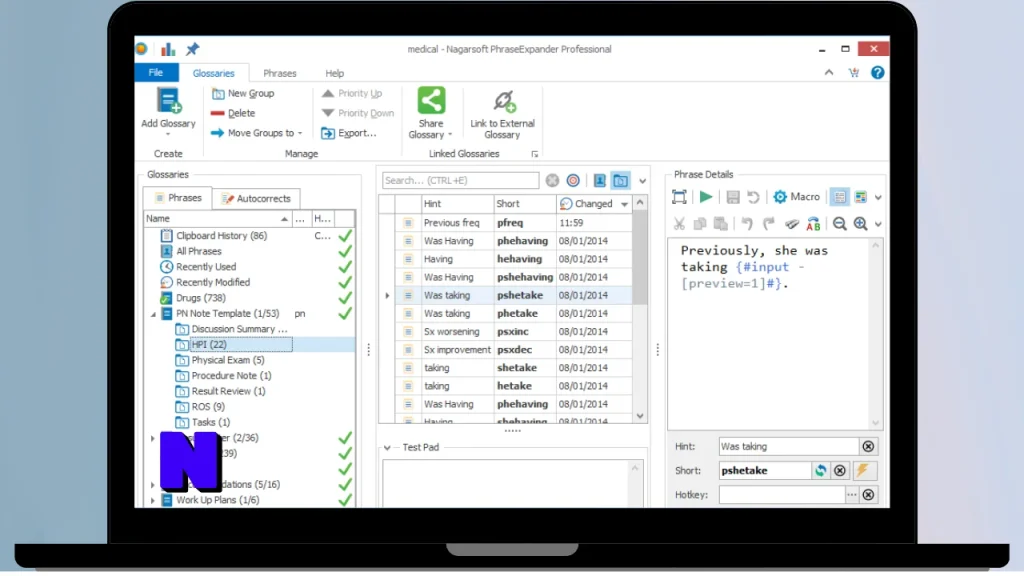This screenshot has height=576, width=1024.
Task: Create a New Group
Action: [243, 93]
